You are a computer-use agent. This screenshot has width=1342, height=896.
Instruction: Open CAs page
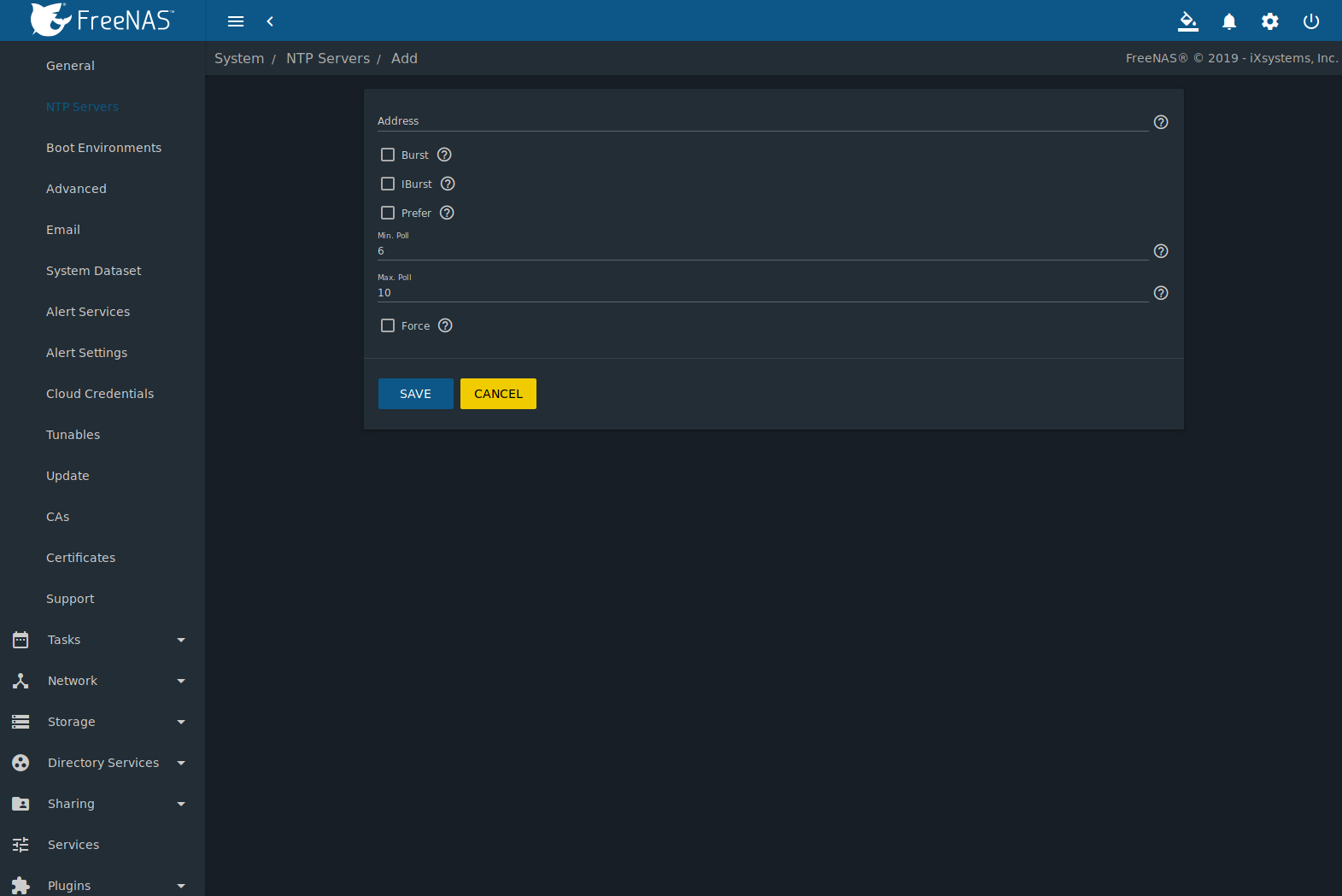pos(58,517)
